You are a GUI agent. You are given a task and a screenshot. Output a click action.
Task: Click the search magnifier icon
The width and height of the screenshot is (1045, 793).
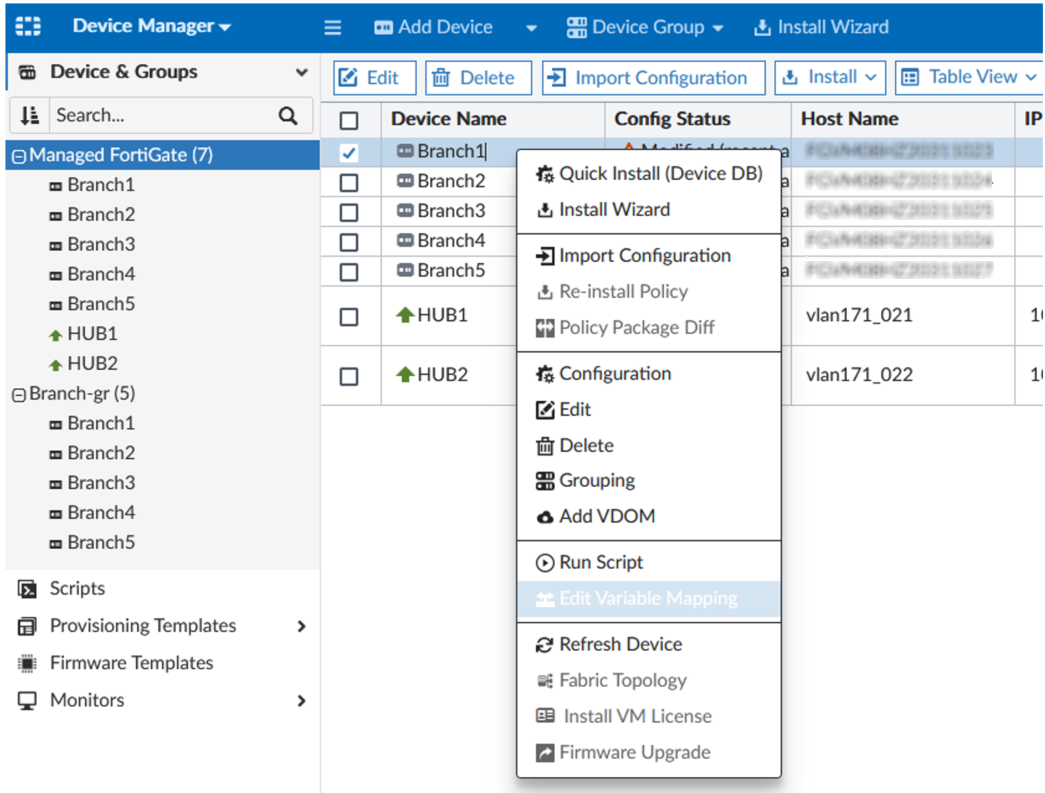pos(288,116)
